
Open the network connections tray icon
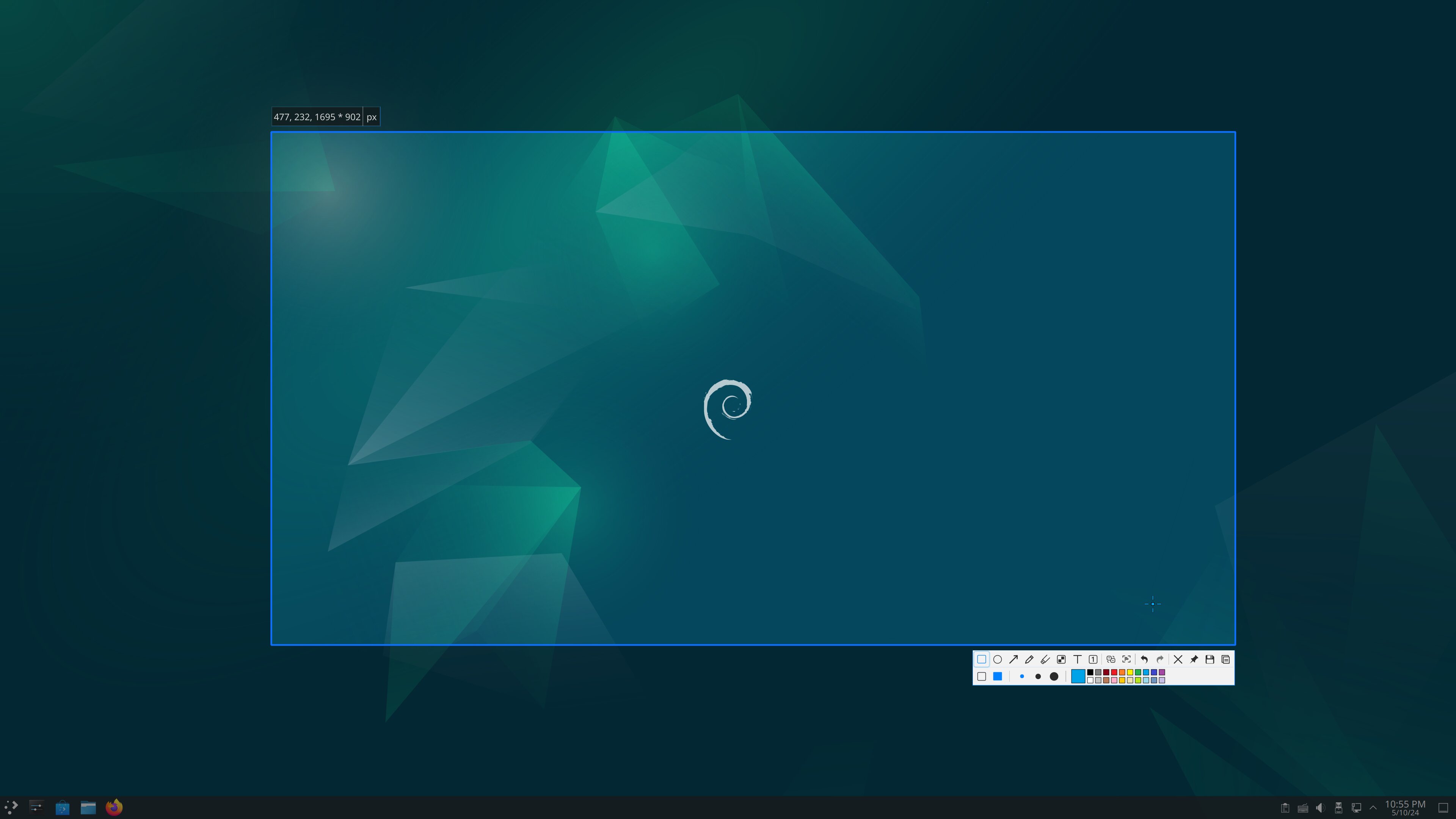click(x=1356, y=808)
